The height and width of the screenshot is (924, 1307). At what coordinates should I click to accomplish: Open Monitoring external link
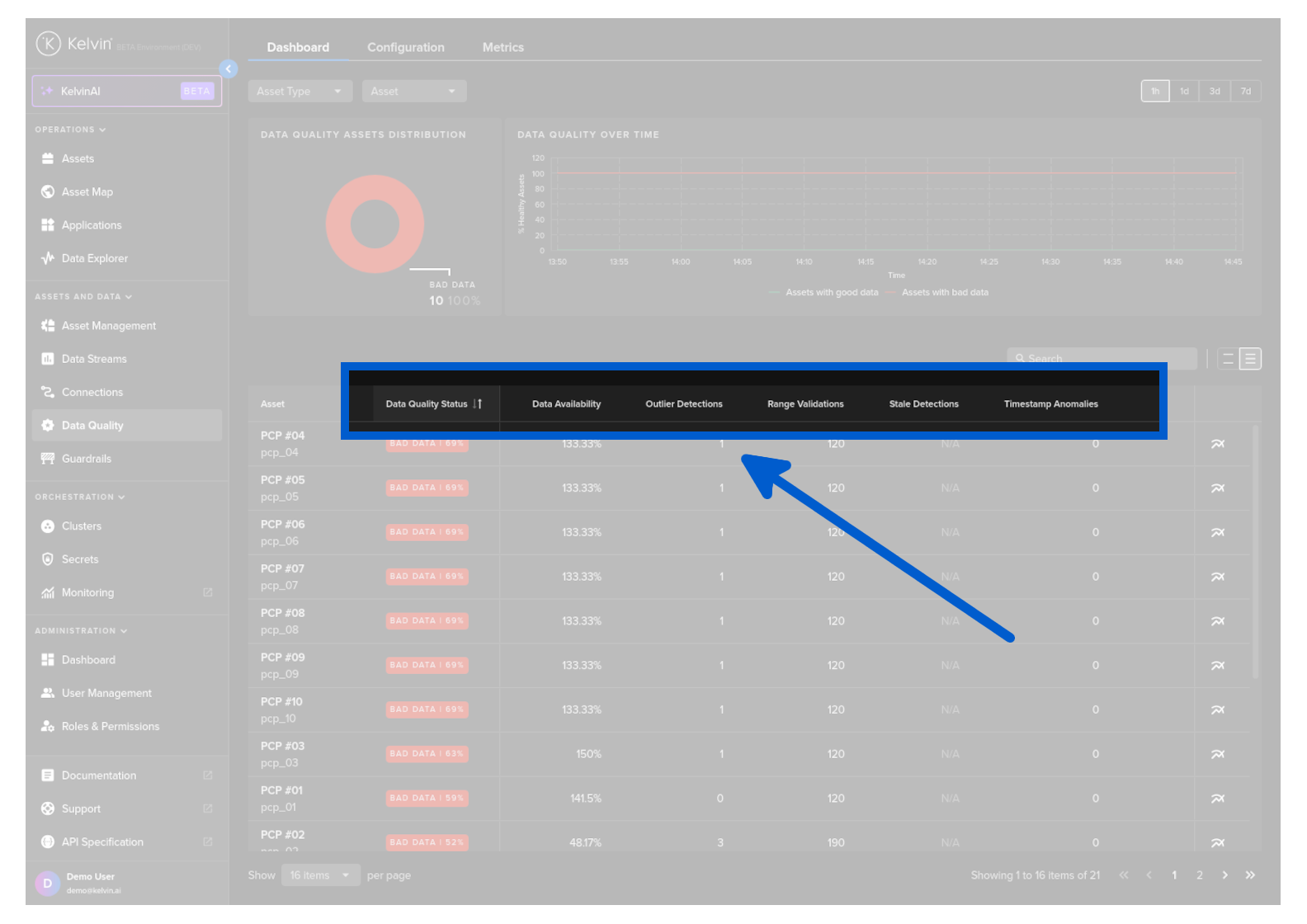click(x=208, y=592)
